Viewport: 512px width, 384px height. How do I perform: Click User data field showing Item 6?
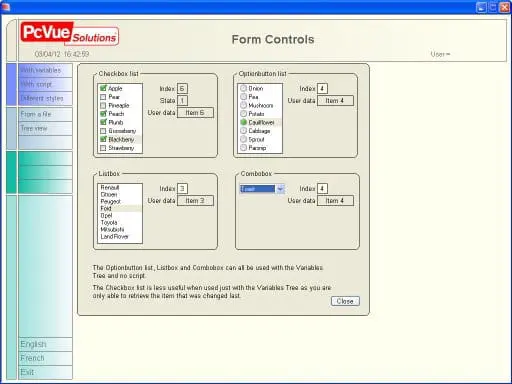tap(195, 113)
